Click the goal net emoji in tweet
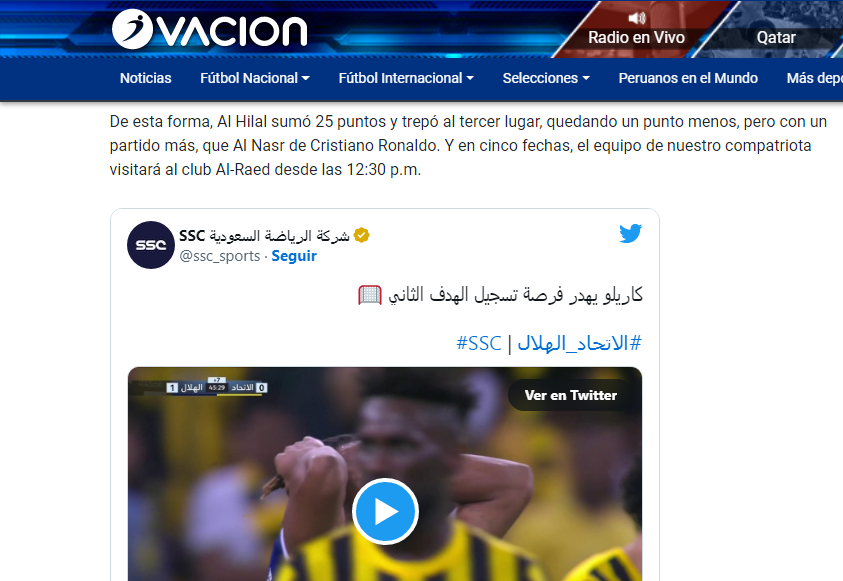 tap(370, 295)
